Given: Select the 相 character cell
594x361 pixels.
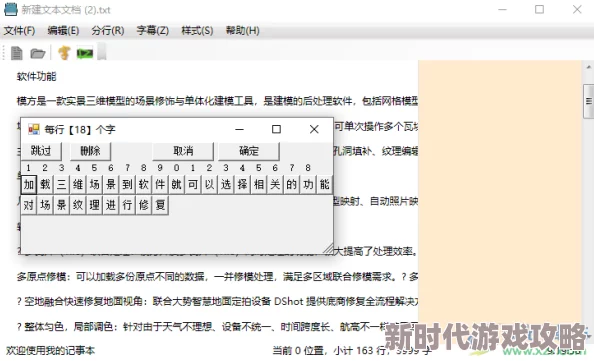Looking at the screenshot, I should (258, 184).
